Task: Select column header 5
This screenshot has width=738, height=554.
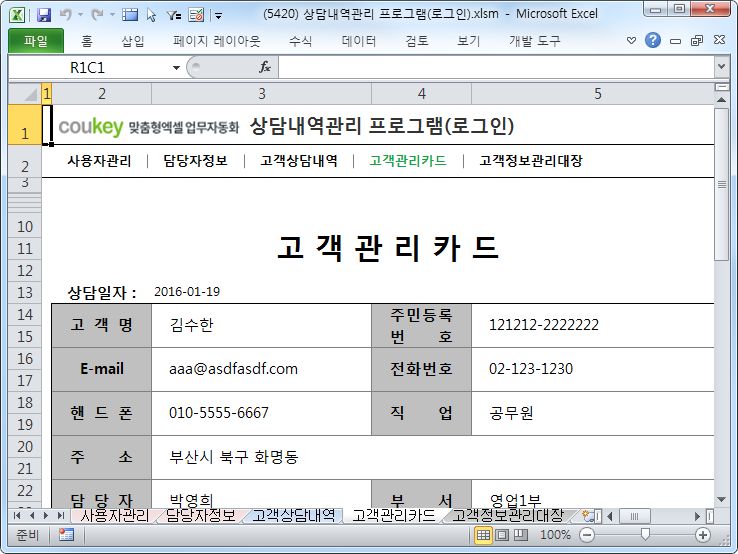Action: click(593, 94)
